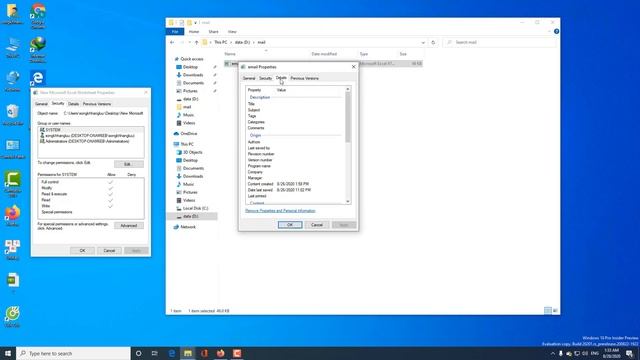
Task: Click Back arrow in File Explorer
Action: click(x=172, y=42)
